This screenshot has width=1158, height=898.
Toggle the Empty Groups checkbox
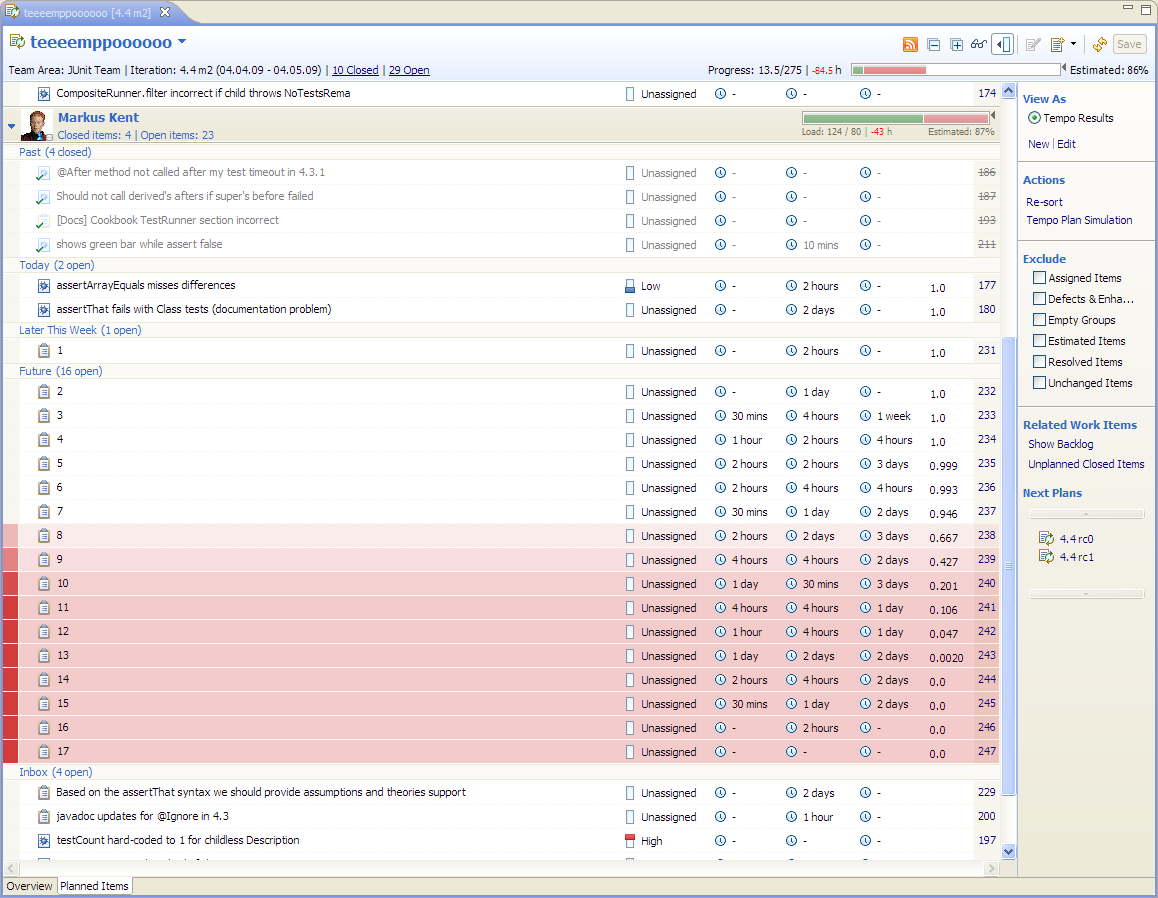pyautogui.click(x=1039, y=320)
